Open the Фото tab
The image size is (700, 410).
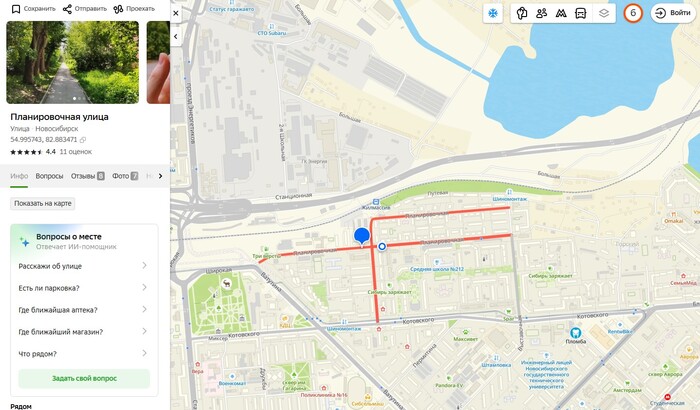point(125,176)
